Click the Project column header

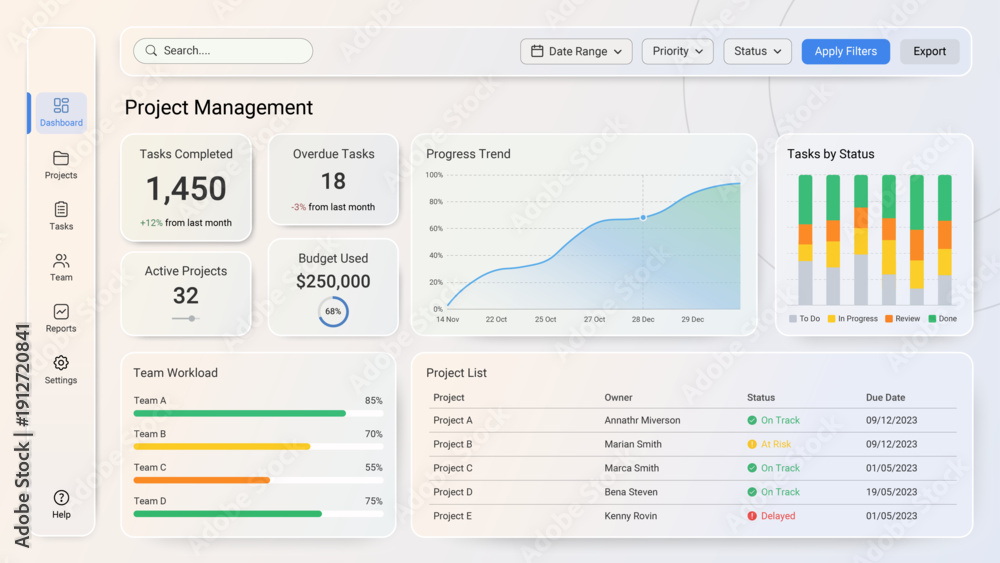pos(448,397)
